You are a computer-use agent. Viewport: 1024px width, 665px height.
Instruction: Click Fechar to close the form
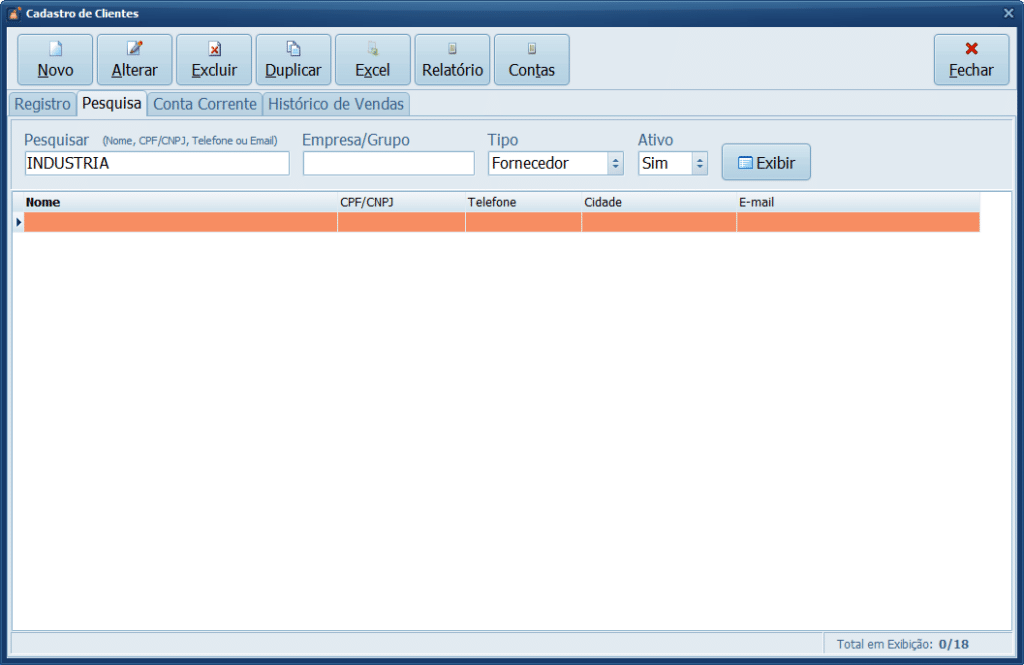click(971, 60)
